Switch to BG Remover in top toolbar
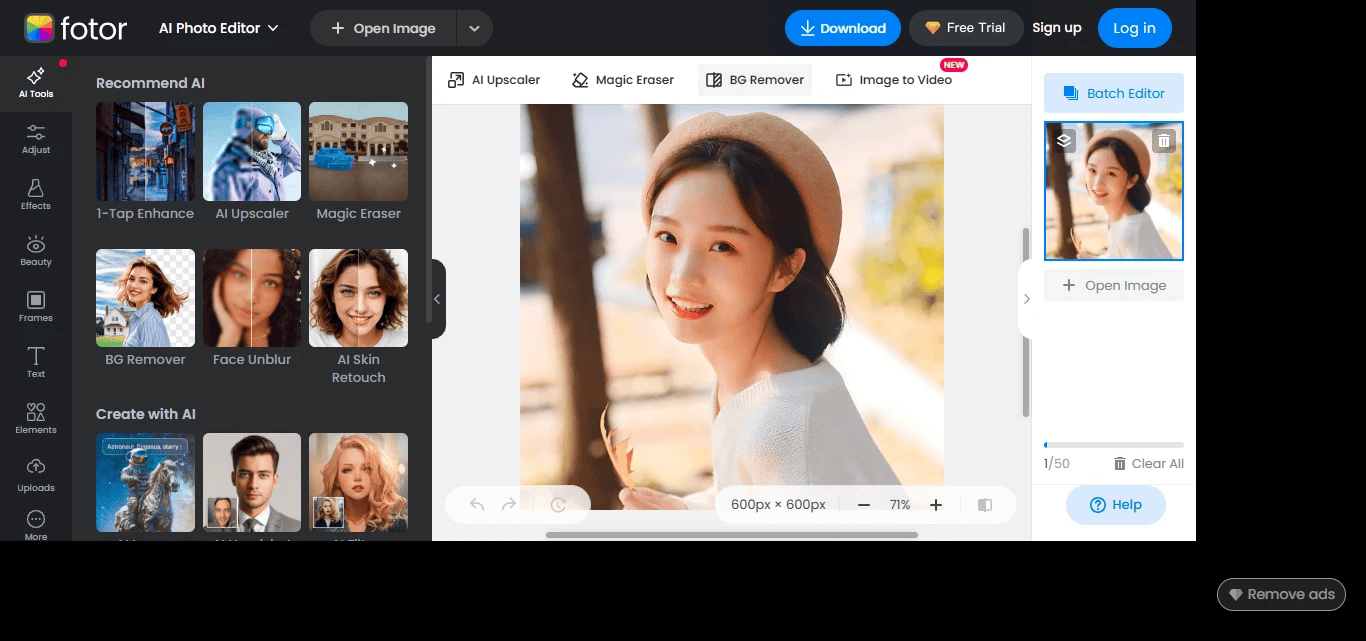 tap(755, 80)
